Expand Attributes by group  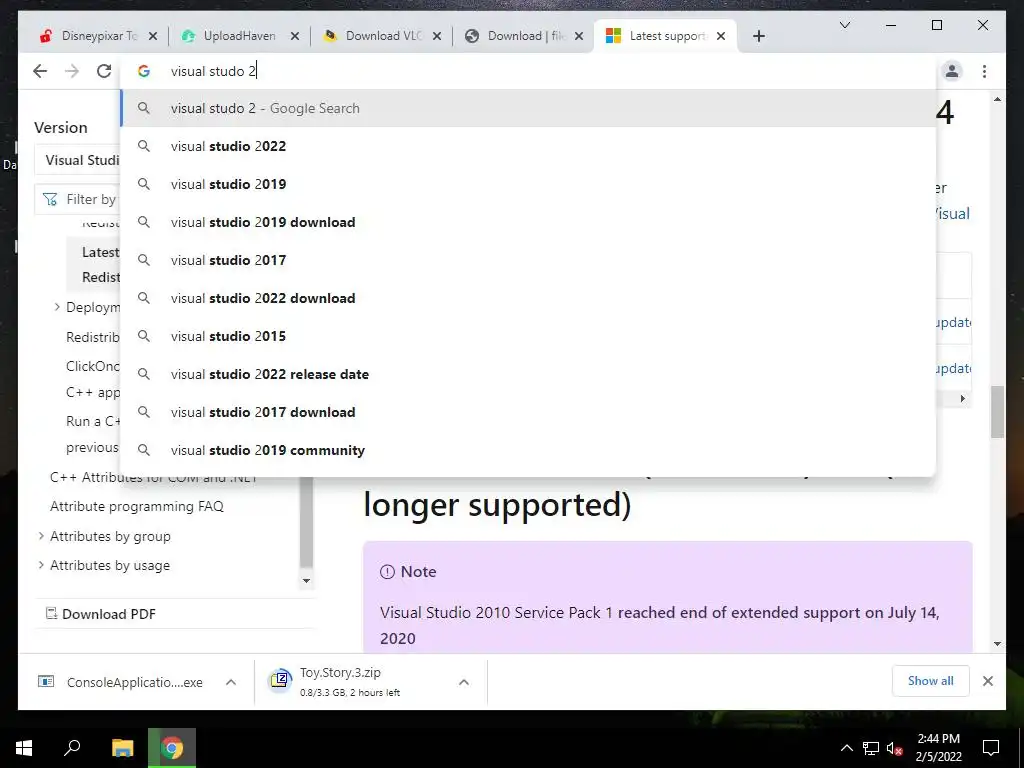tap(41, 536)
